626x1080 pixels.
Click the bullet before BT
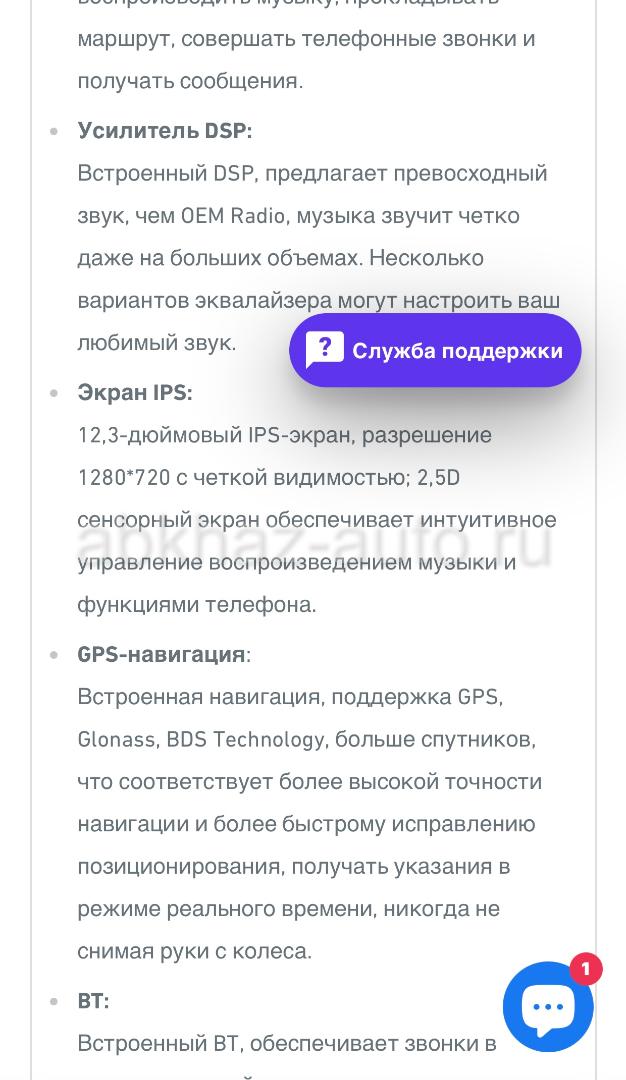(x=54, y=1001)
